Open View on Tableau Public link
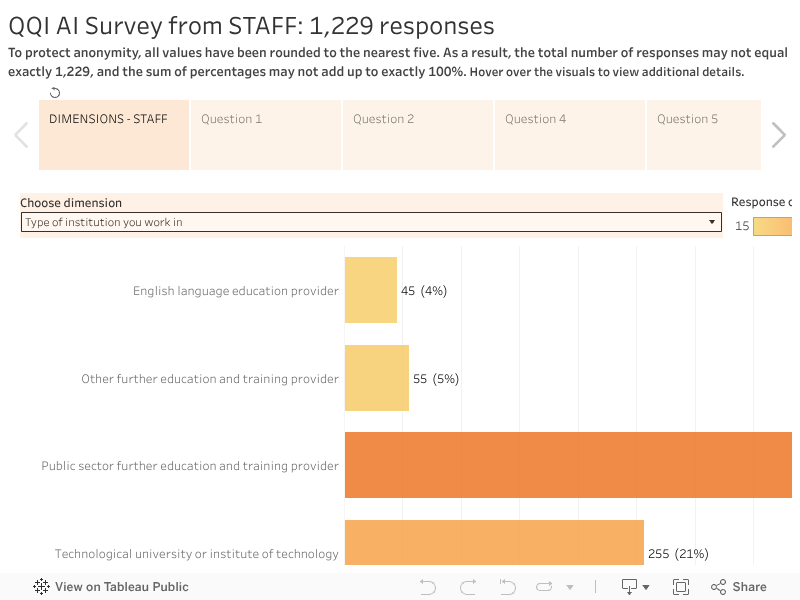The height and width of the screenshot is (600, 800). [x=111, y=587]
